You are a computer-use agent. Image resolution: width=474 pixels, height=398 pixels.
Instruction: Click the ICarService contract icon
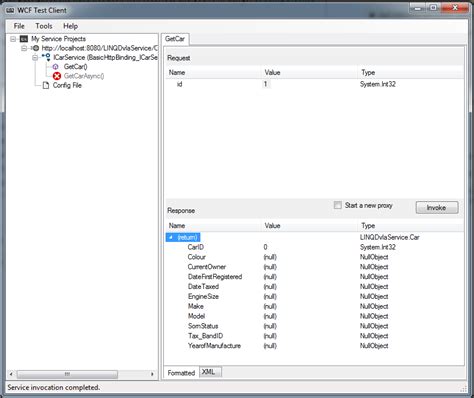(46, 57)
